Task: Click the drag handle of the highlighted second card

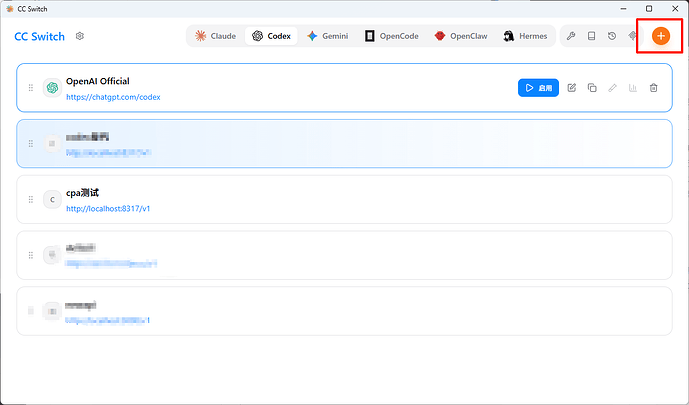Action: pos(31,144)
